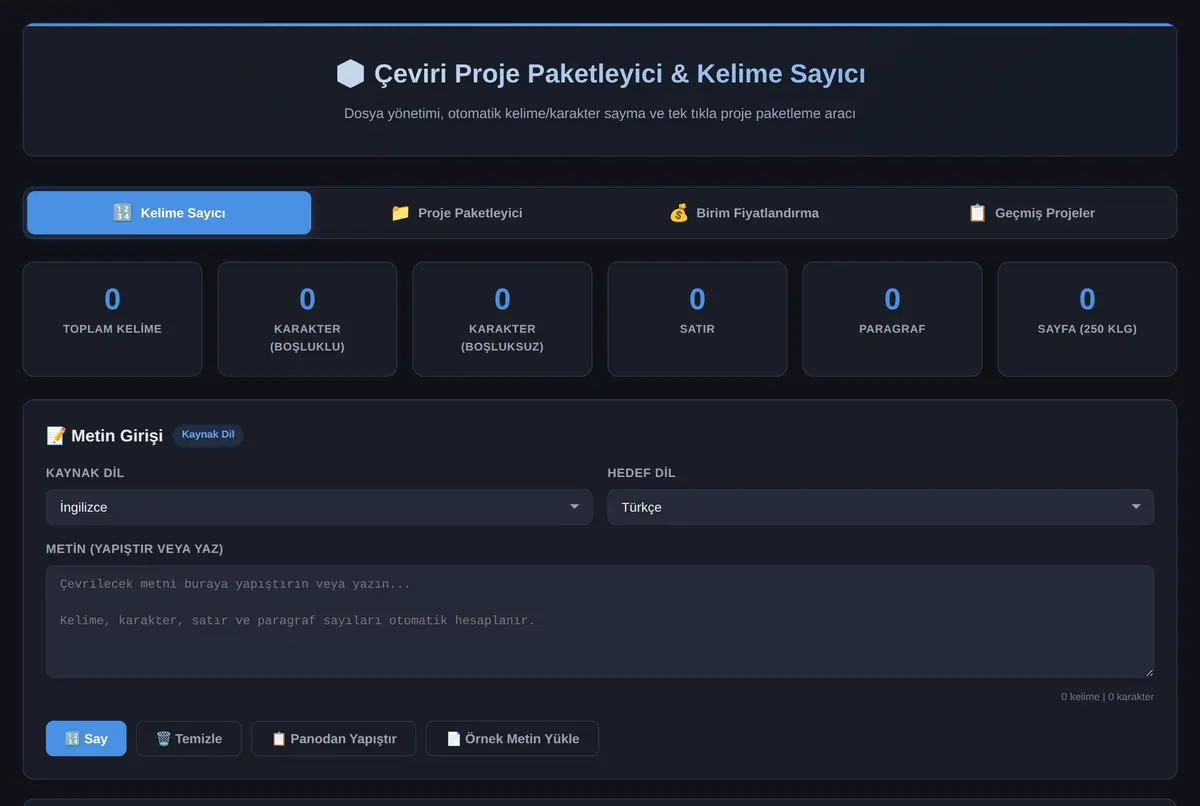Click the money bag icon on Birim Fiyatlandırma
The height and width of the screenshot is (806, 1200).
(678, 213)
